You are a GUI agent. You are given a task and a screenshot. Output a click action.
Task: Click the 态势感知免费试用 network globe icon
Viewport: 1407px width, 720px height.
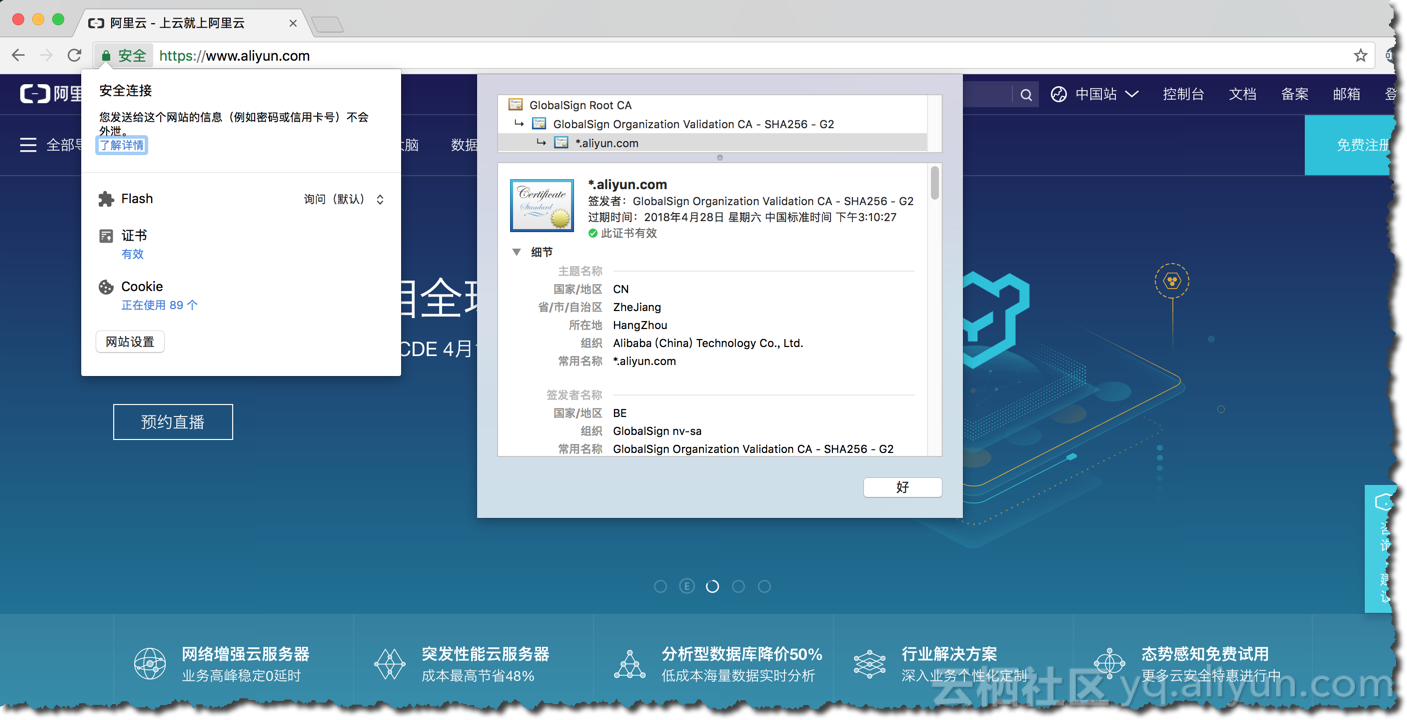[x=1109, y=663]
